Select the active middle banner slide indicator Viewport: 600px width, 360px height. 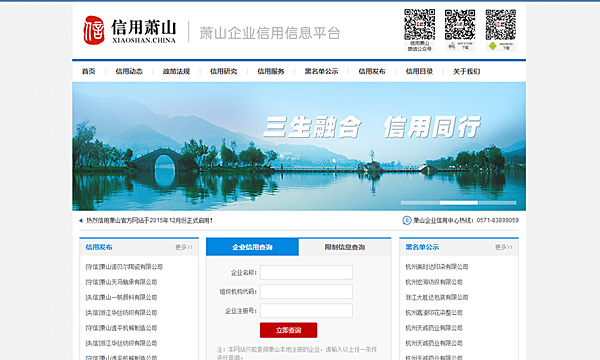pos(459,203)
